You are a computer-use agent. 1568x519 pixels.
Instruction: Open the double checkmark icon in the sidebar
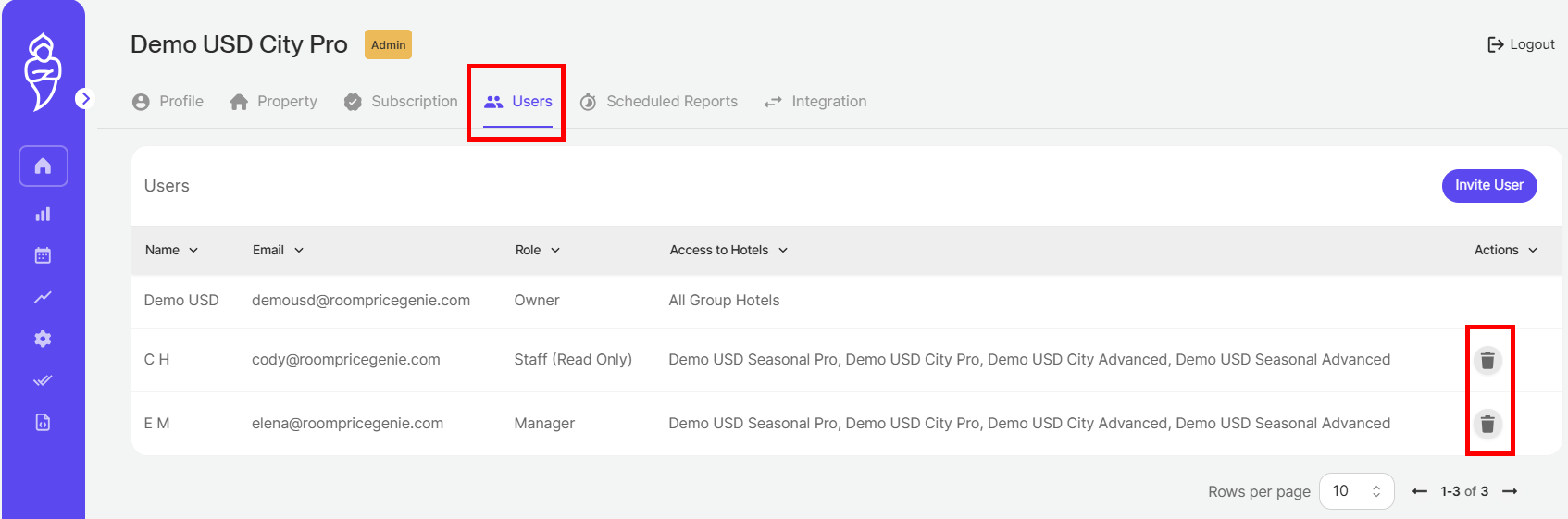point(43,380)
